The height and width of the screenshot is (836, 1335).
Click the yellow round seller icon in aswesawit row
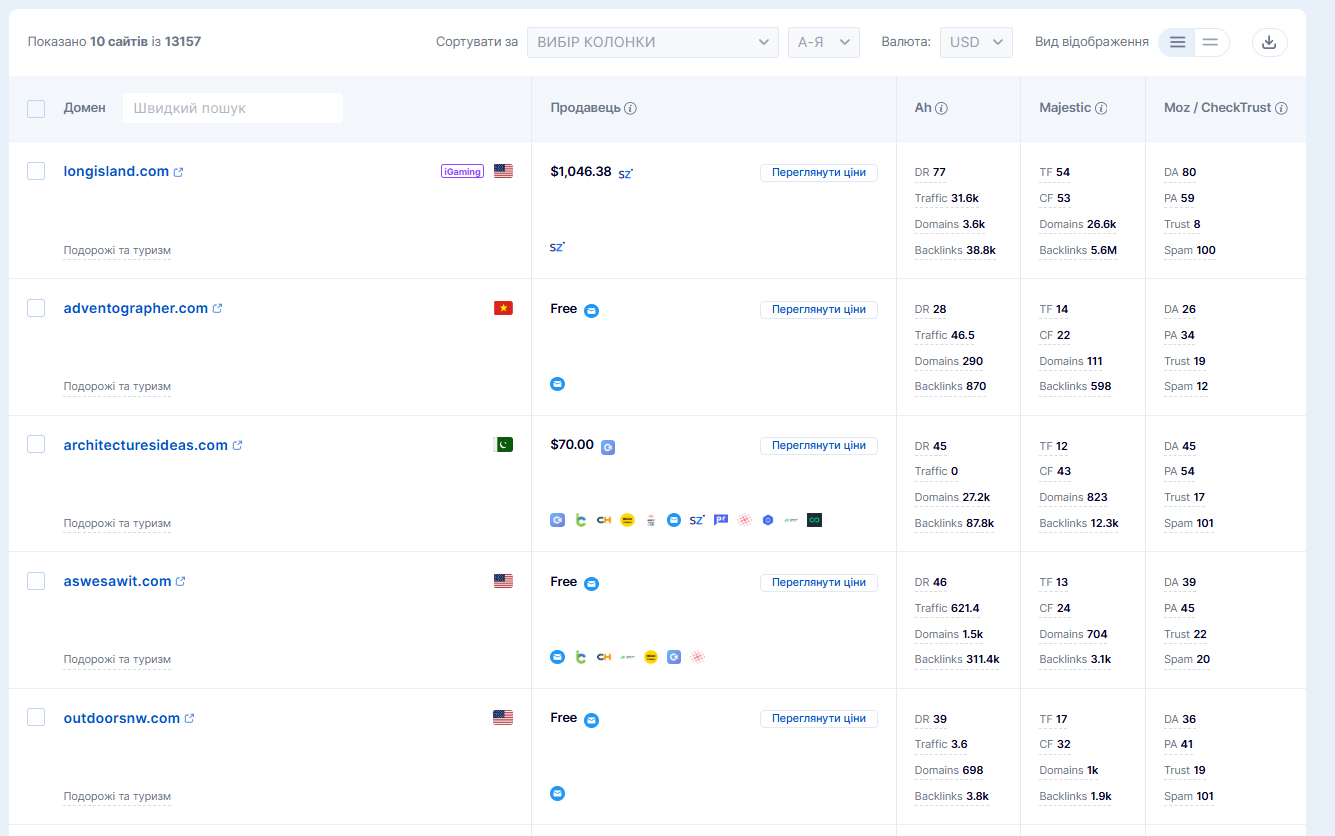[651, 657]
